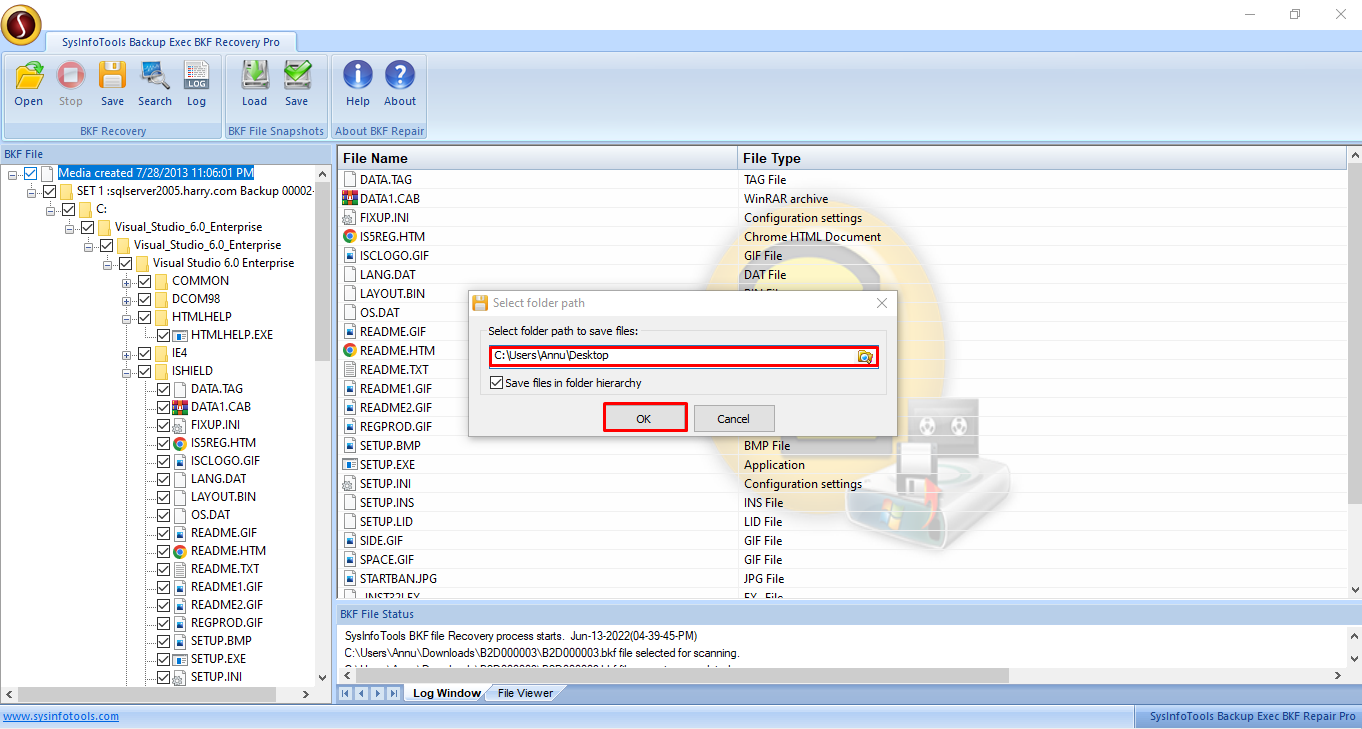Collapse the Media created root node
The image size is (1362, 729).
[x=13, y=174]
